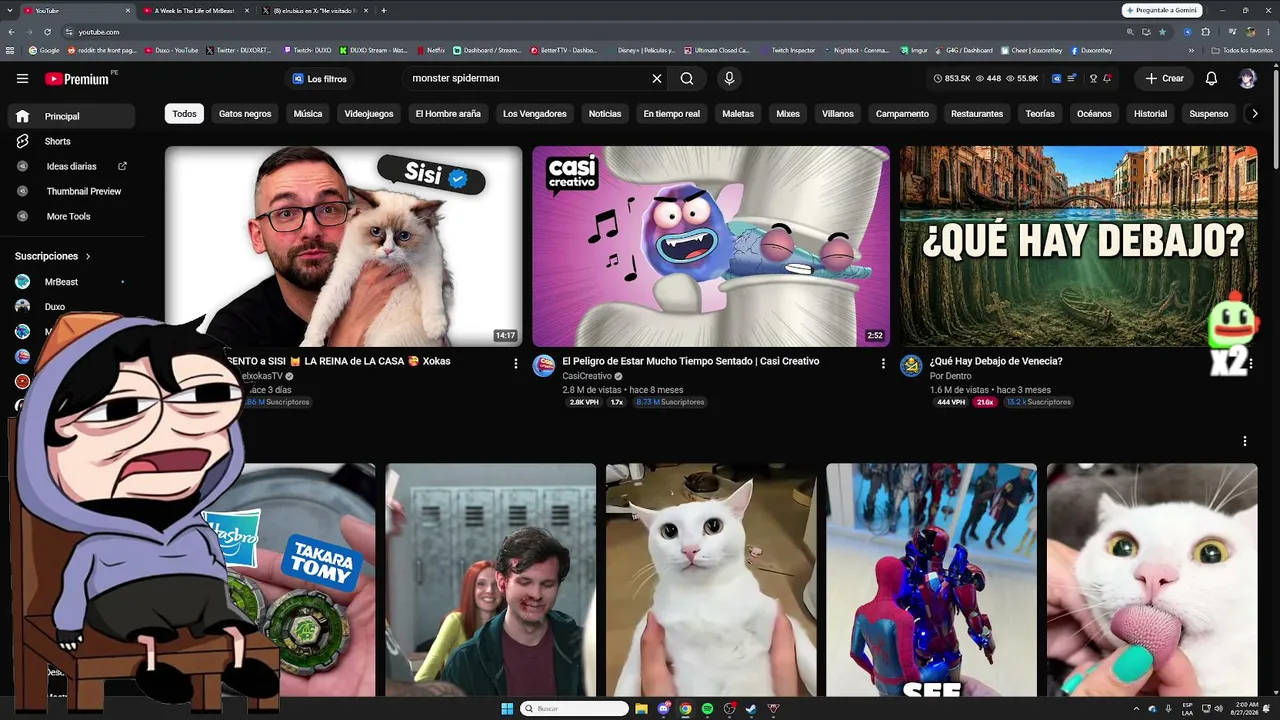The height and width of the screenshot is (720, 1280).
Task: Open Steam from the taskbar
Action: coord(751,709)
